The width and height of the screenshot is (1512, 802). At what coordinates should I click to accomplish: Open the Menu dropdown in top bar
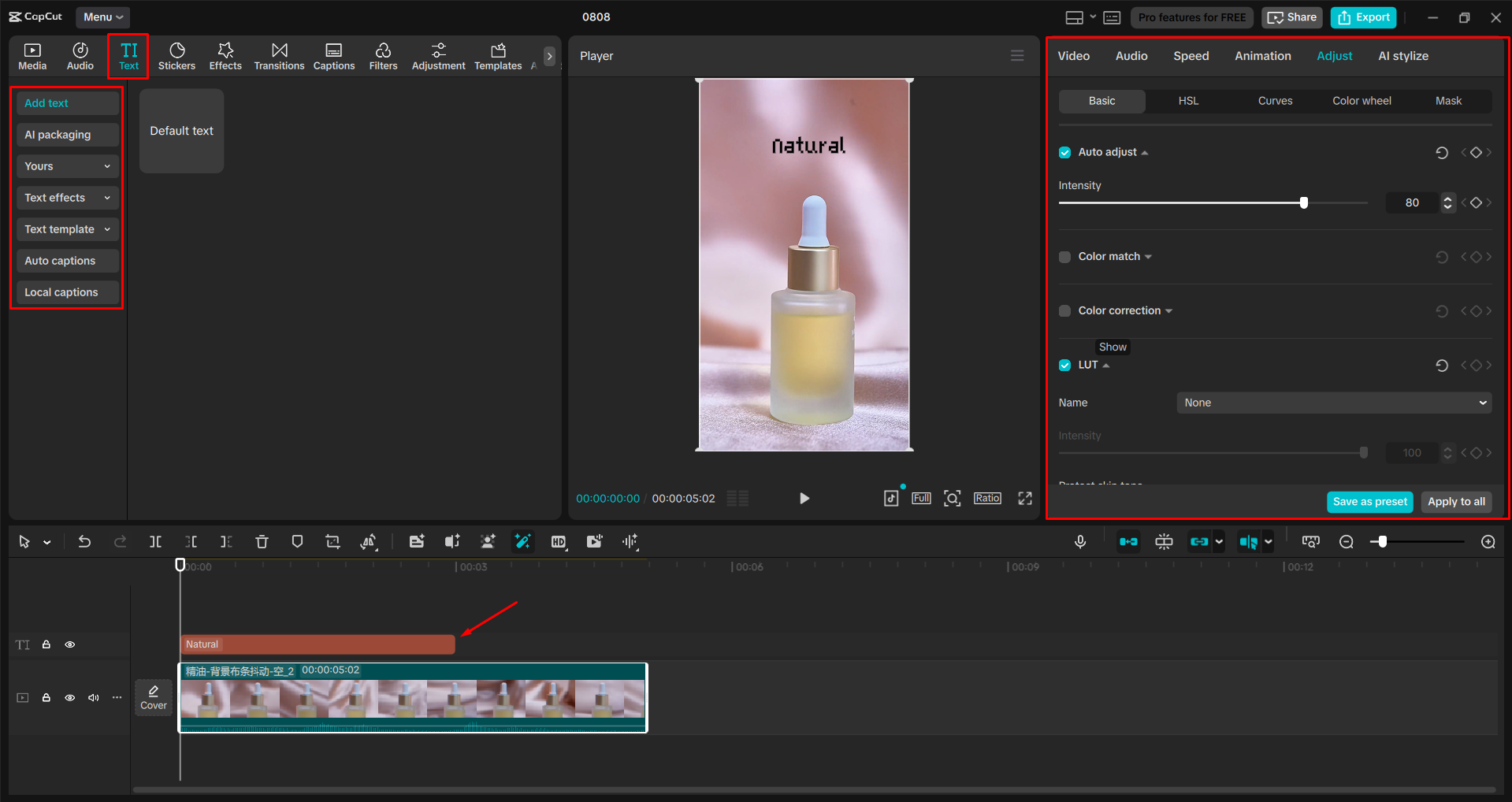pyautogui.click(x=102, y=17)
